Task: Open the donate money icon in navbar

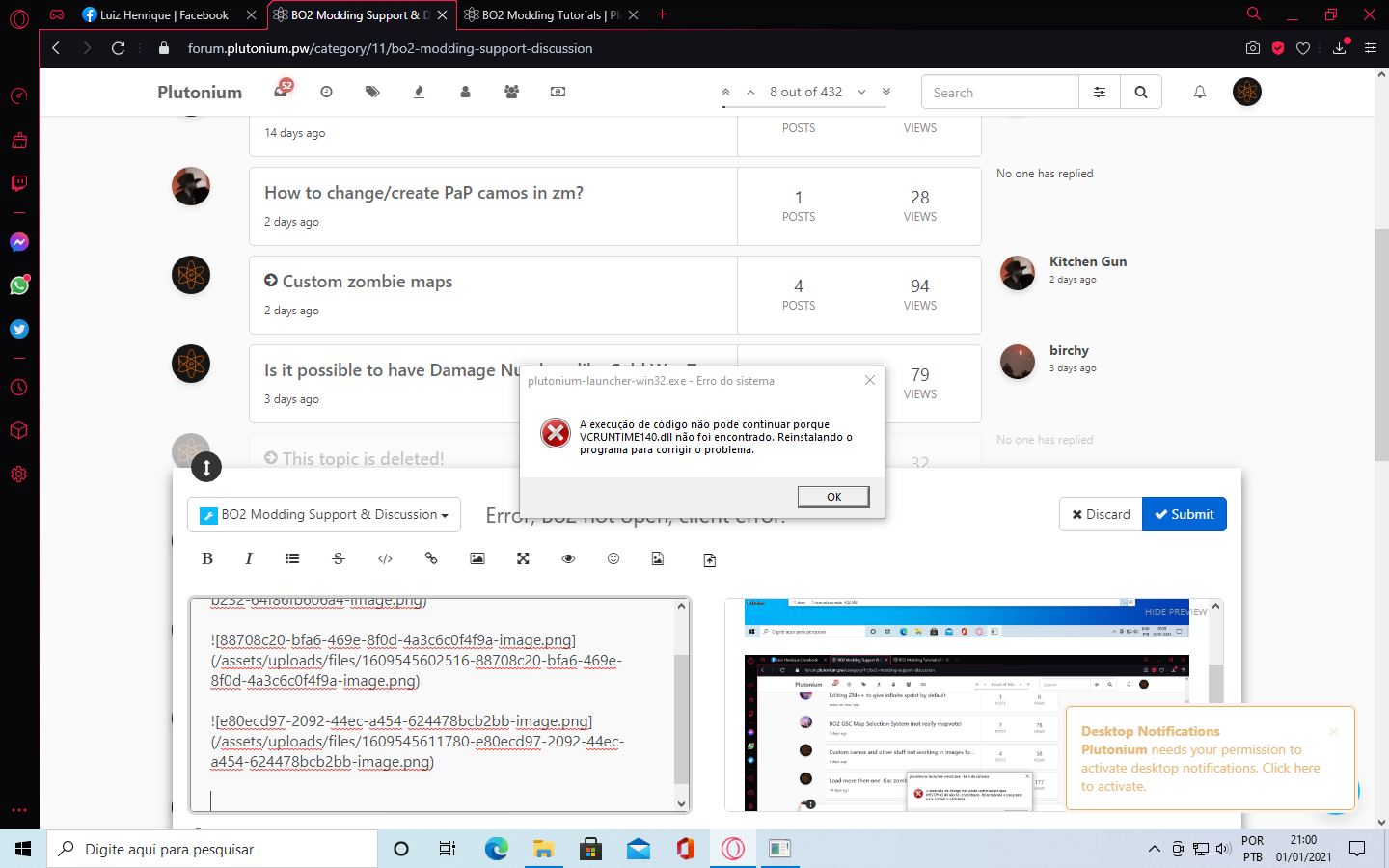Action: point(558,92)
